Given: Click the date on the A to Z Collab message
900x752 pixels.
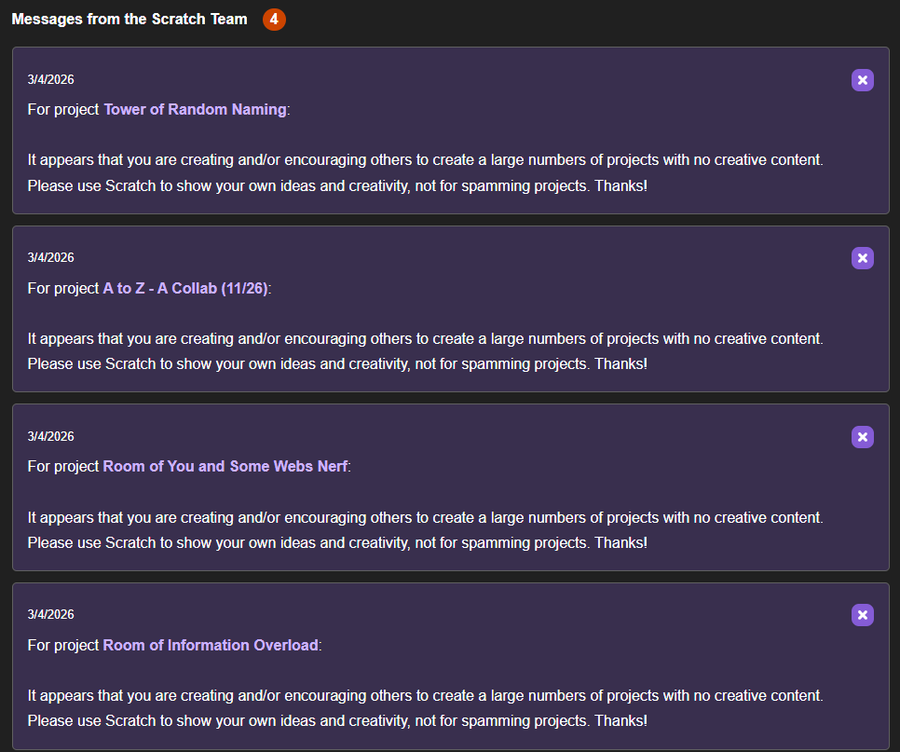Looking at the screenshot, I should click(x=50, y=258).
